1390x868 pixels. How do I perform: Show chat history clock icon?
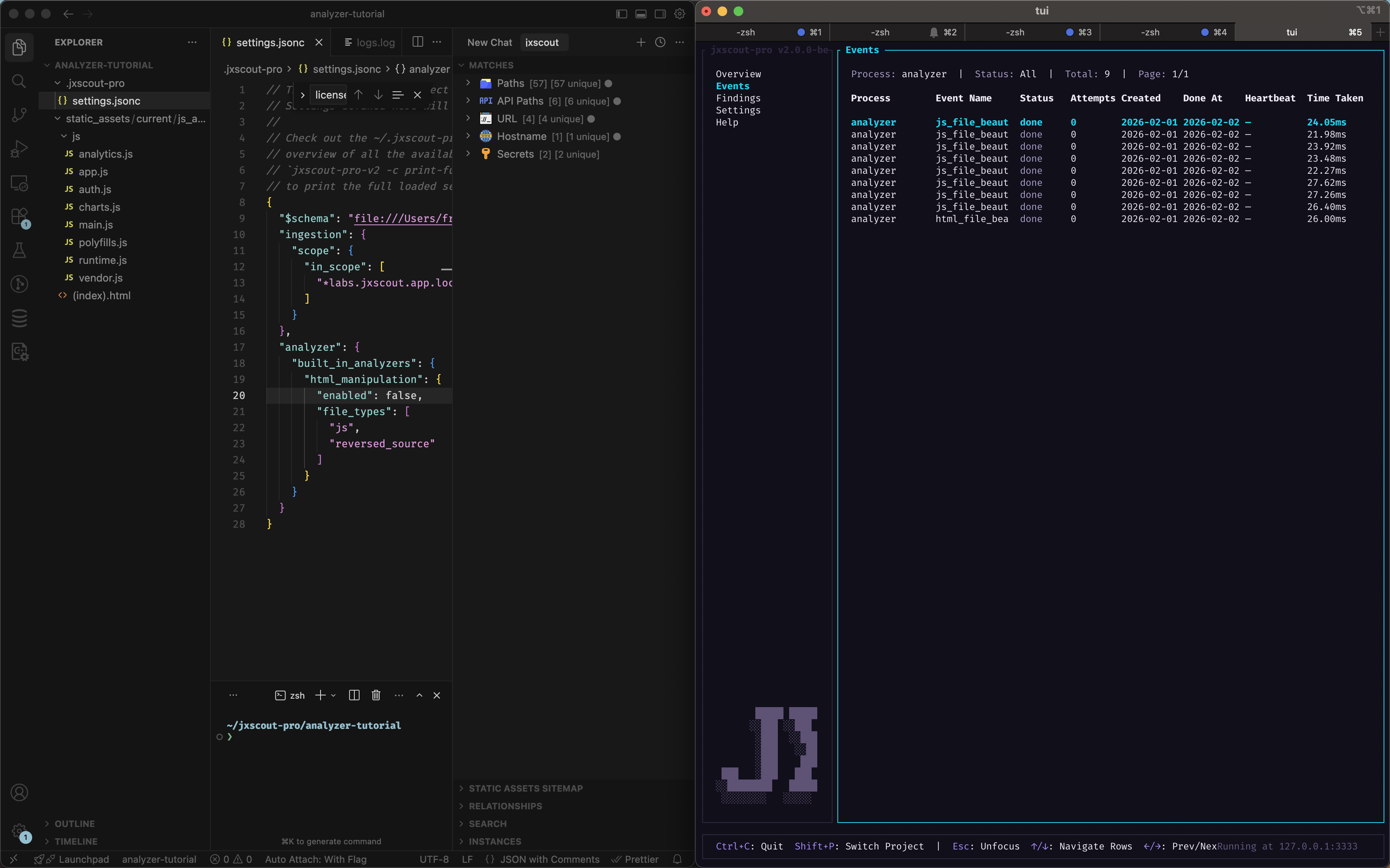pyautogui.click(x=660, y=43)
